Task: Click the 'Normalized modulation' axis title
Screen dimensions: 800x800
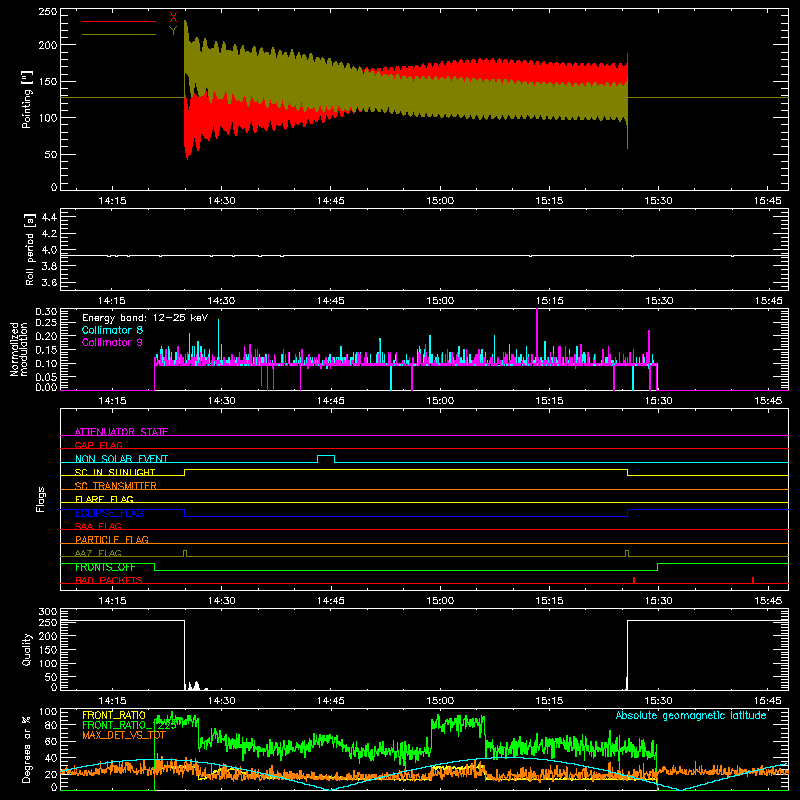Action: coord(19,349)
